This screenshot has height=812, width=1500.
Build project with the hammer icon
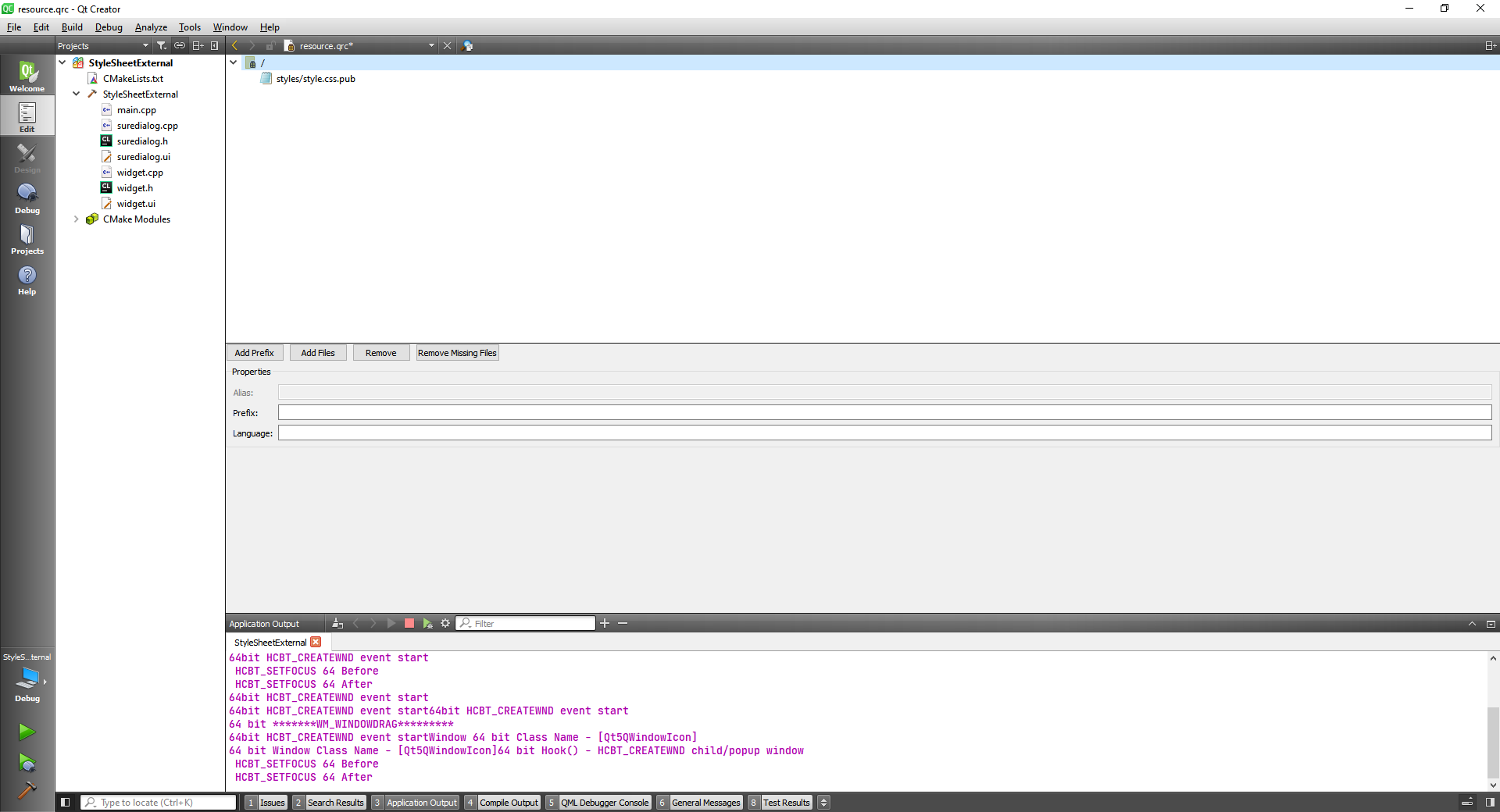tap(27, 790)
